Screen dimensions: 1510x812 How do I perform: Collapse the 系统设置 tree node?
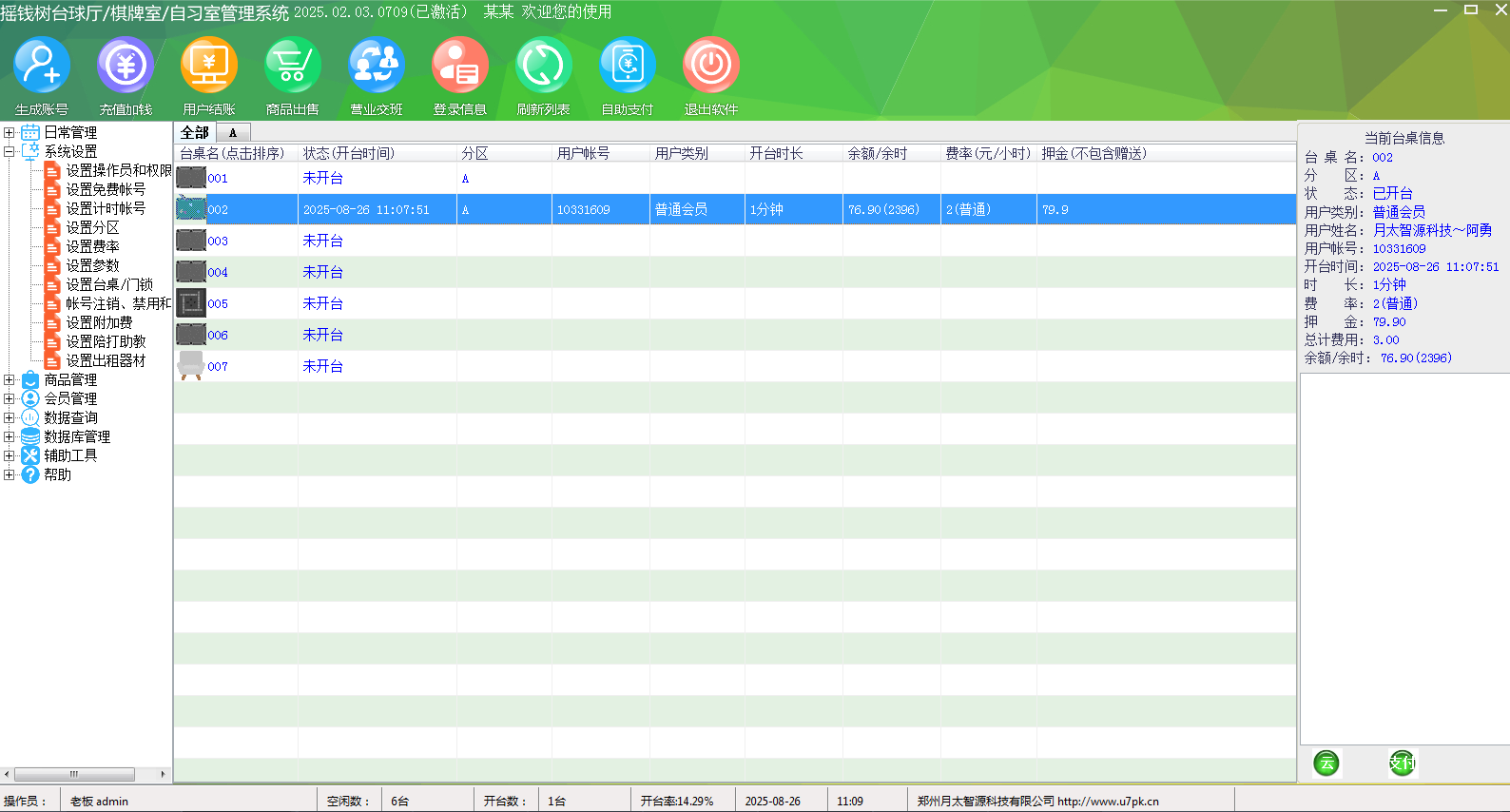point(10,152)
